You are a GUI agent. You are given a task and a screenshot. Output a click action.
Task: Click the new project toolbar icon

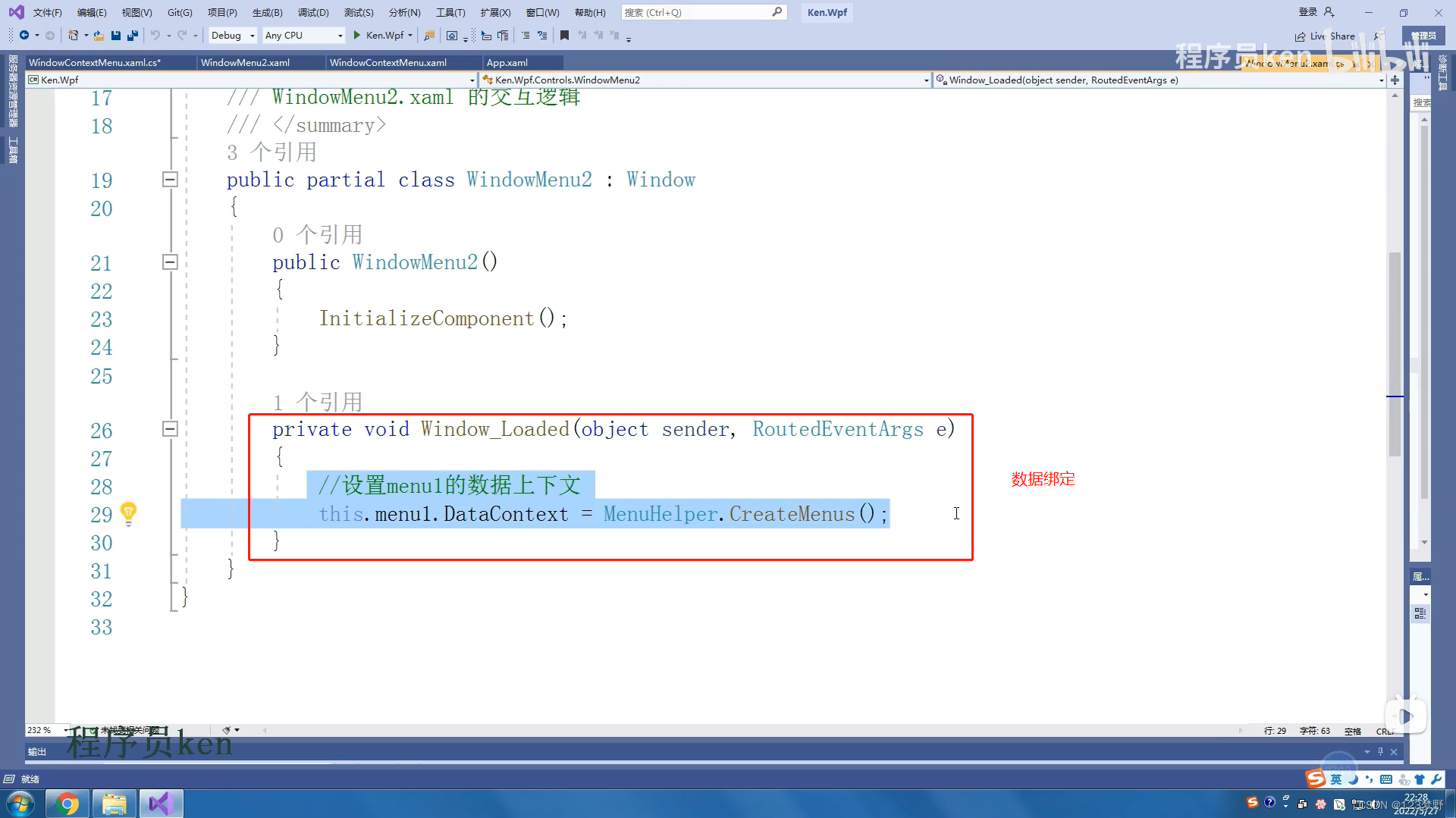pyautogui.click(x=74, y=36)
